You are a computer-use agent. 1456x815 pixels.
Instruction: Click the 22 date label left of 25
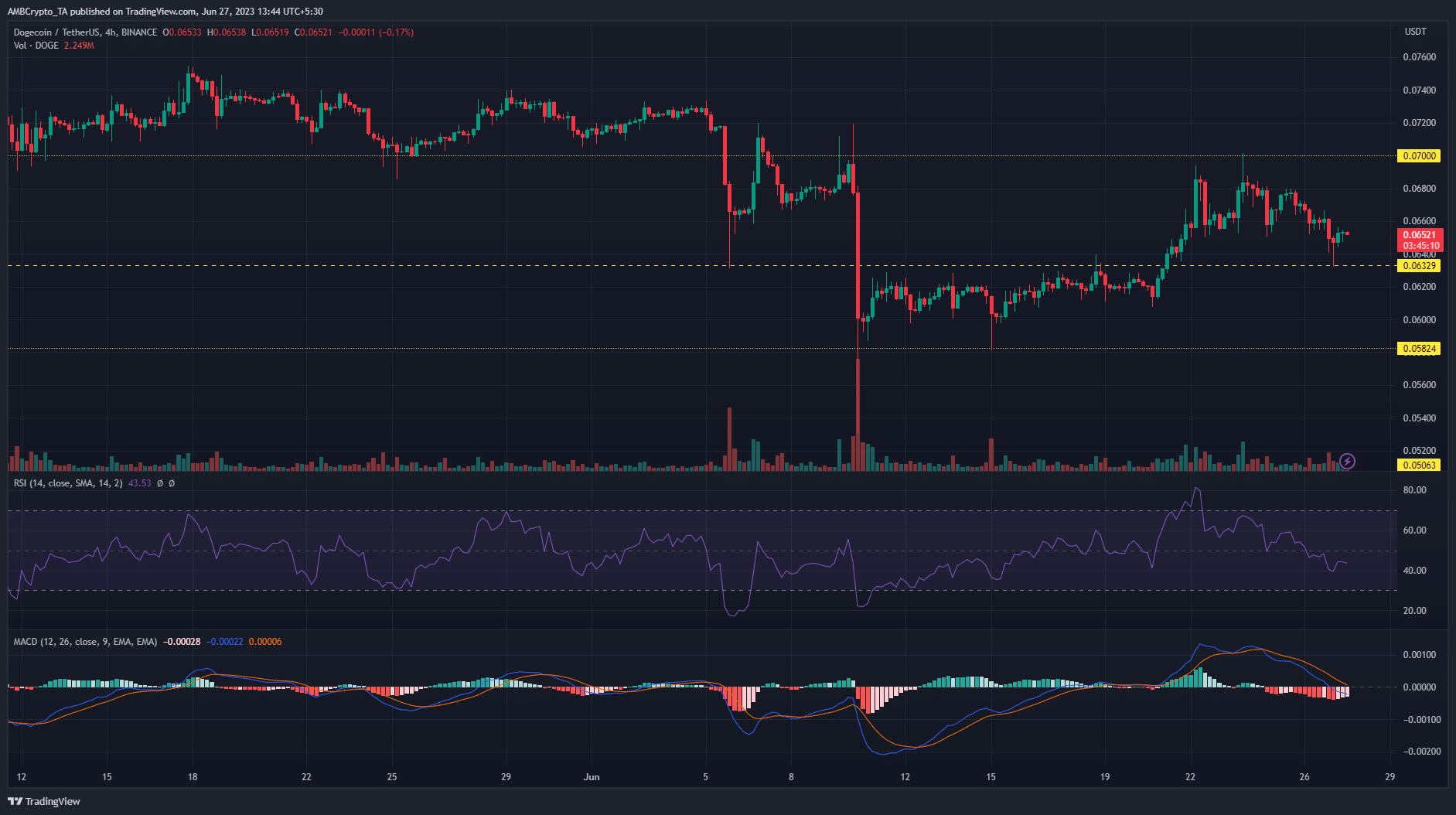306,777
